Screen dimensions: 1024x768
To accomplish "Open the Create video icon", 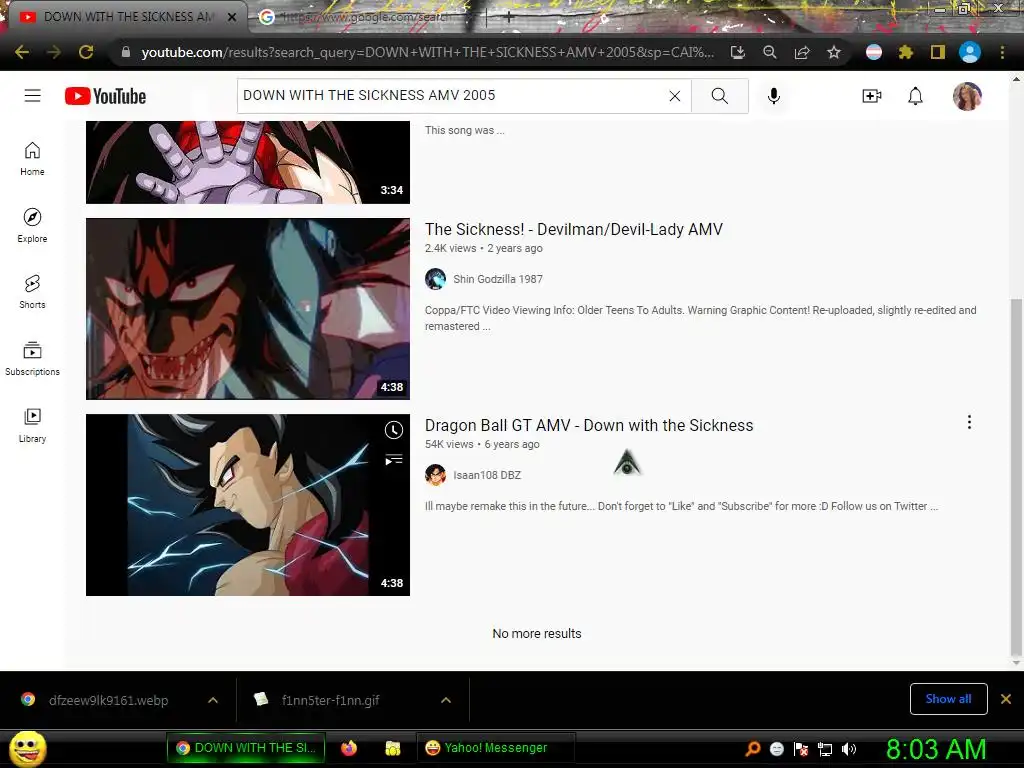I will point(872,96).
